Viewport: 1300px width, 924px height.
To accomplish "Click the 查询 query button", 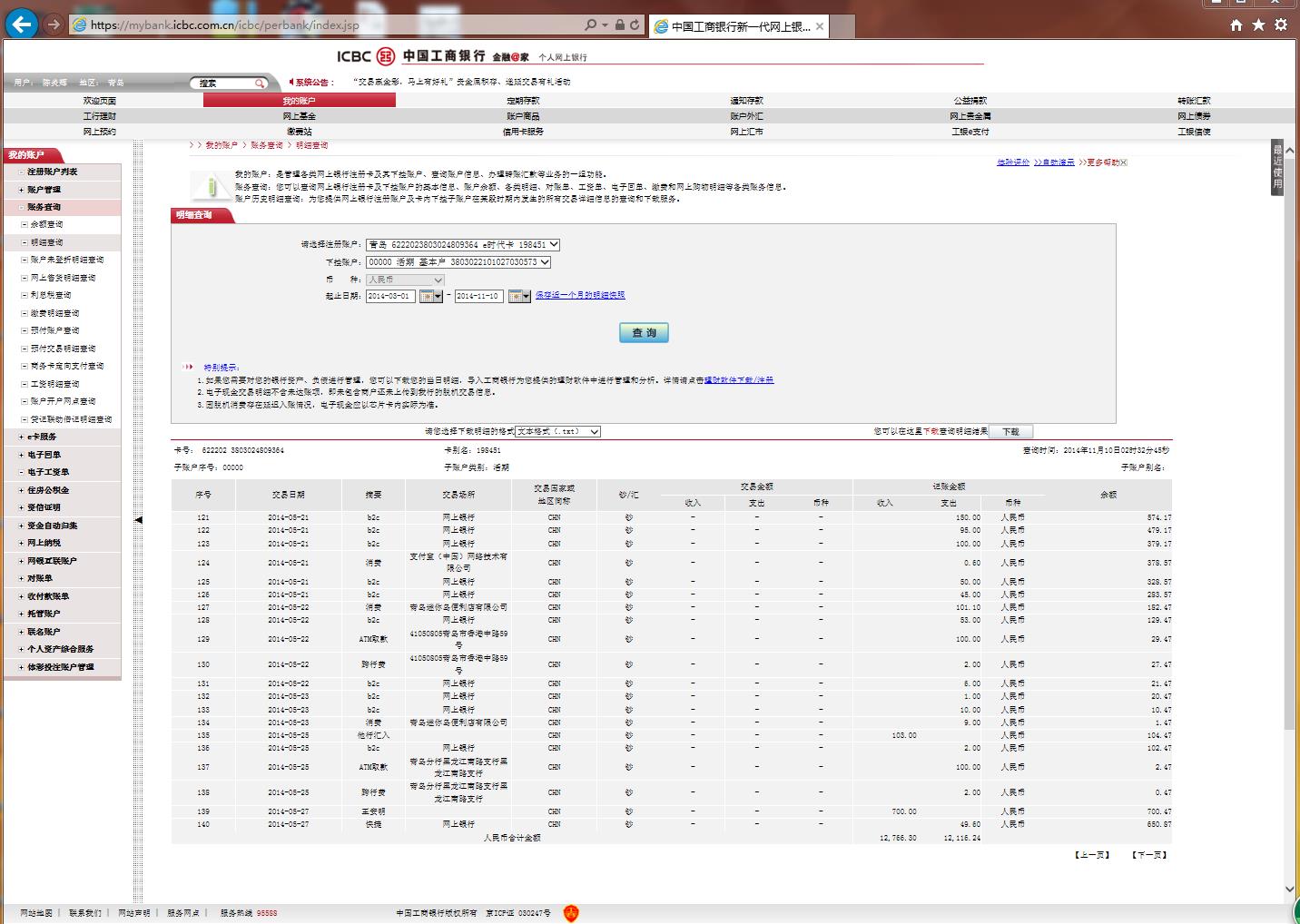I will [x=644, y=333].
